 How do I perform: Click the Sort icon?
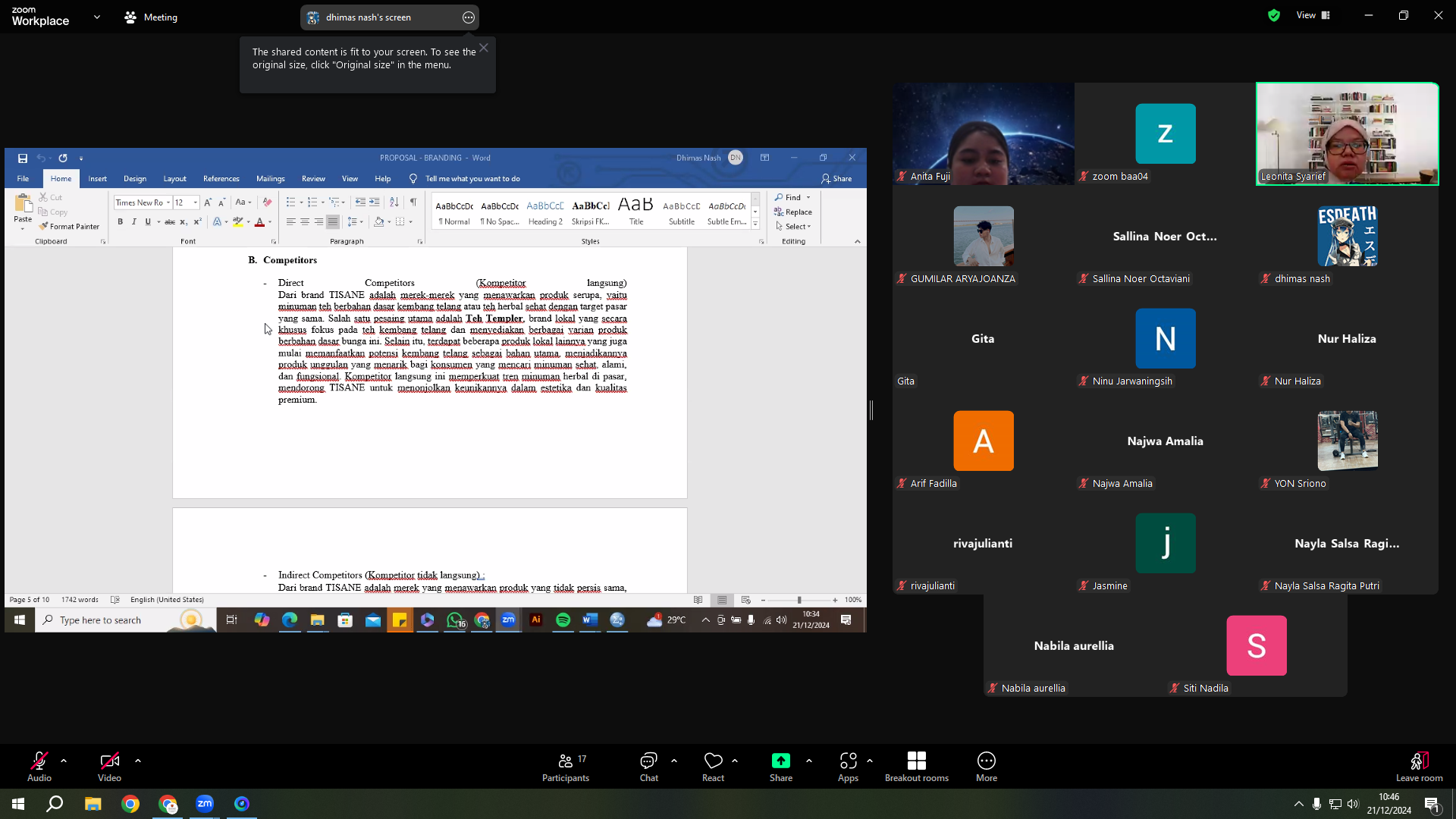click(x=394, y=202)
